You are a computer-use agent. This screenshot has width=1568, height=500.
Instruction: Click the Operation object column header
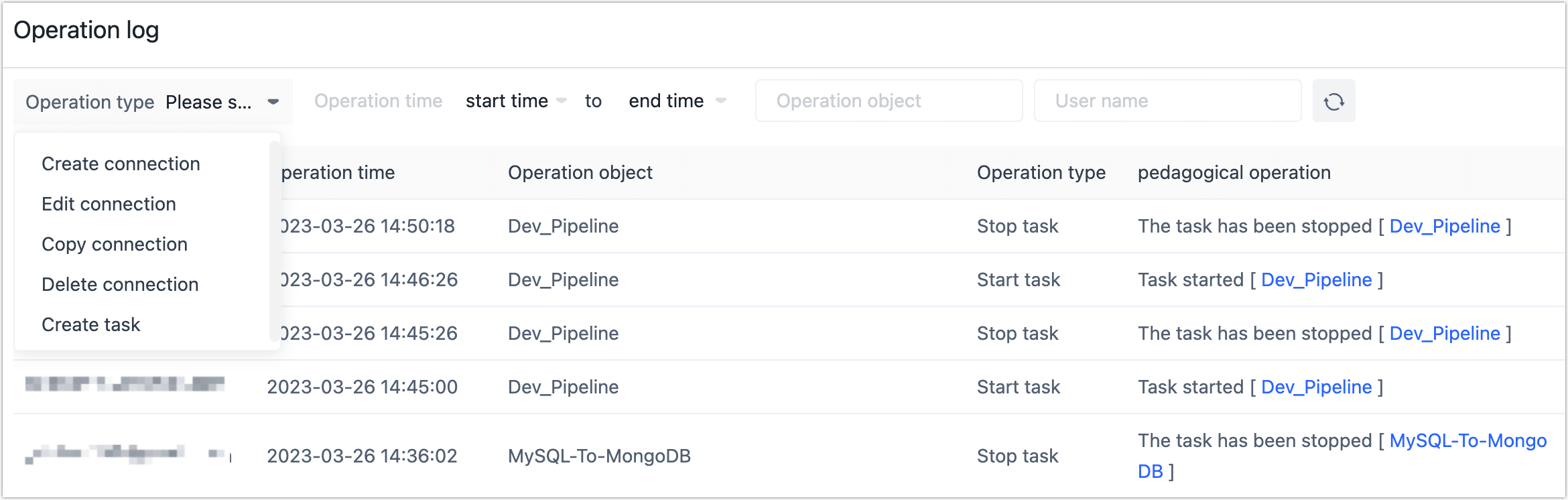580,173
